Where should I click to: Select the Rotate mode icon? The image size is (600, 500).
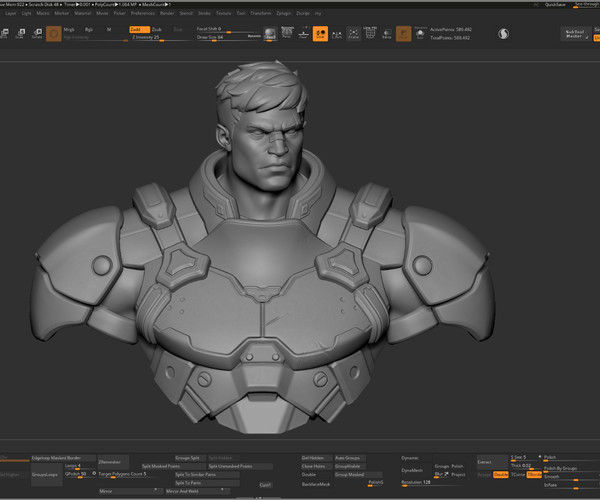[x=38, y=34]
